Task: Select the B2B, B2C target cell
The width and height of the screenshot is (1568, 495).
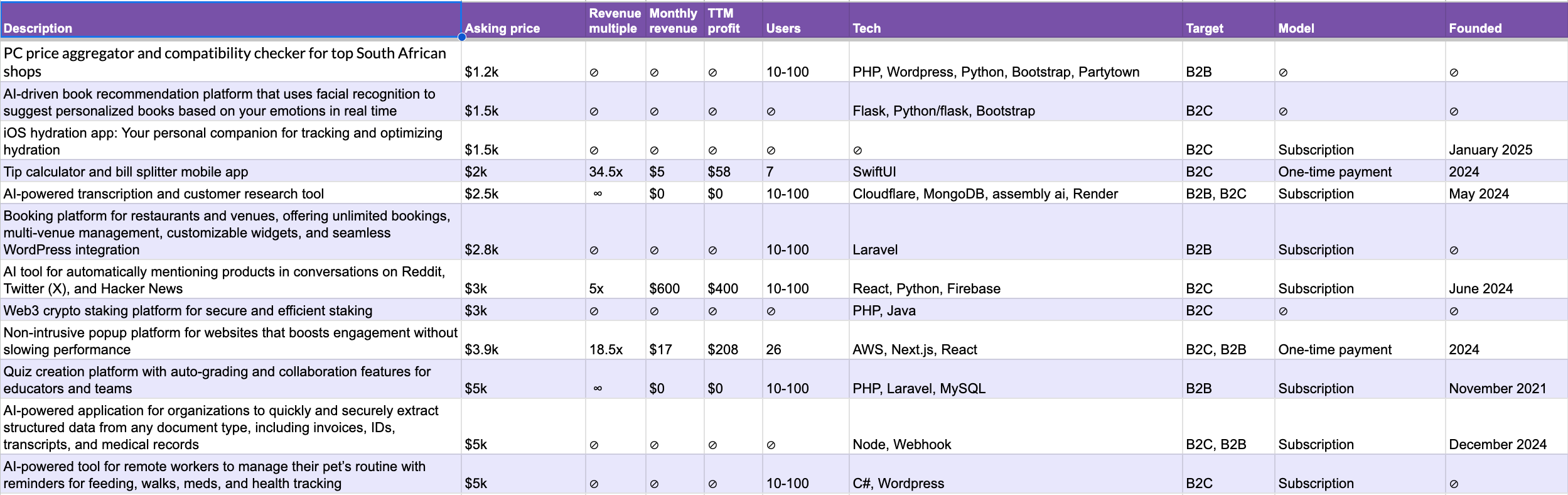Action: point(1228,193)
